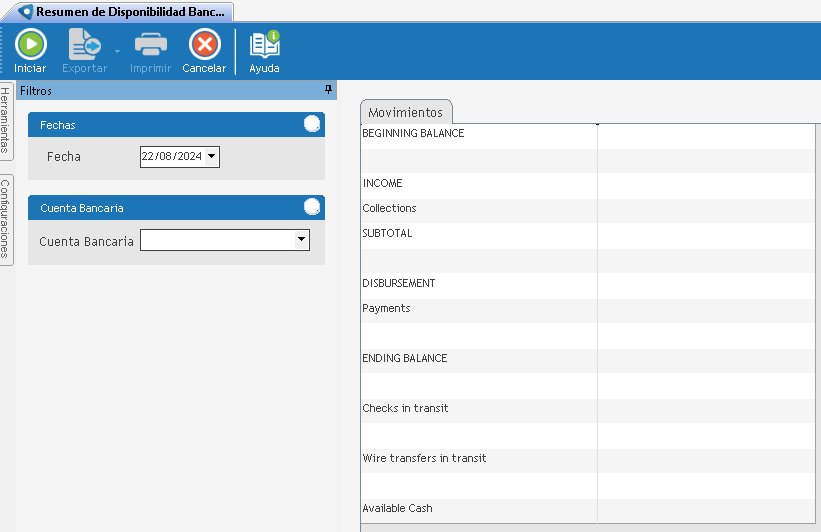Select the Checks in transit row
This screenshot has height=532, width=821.
coord(478,409)
